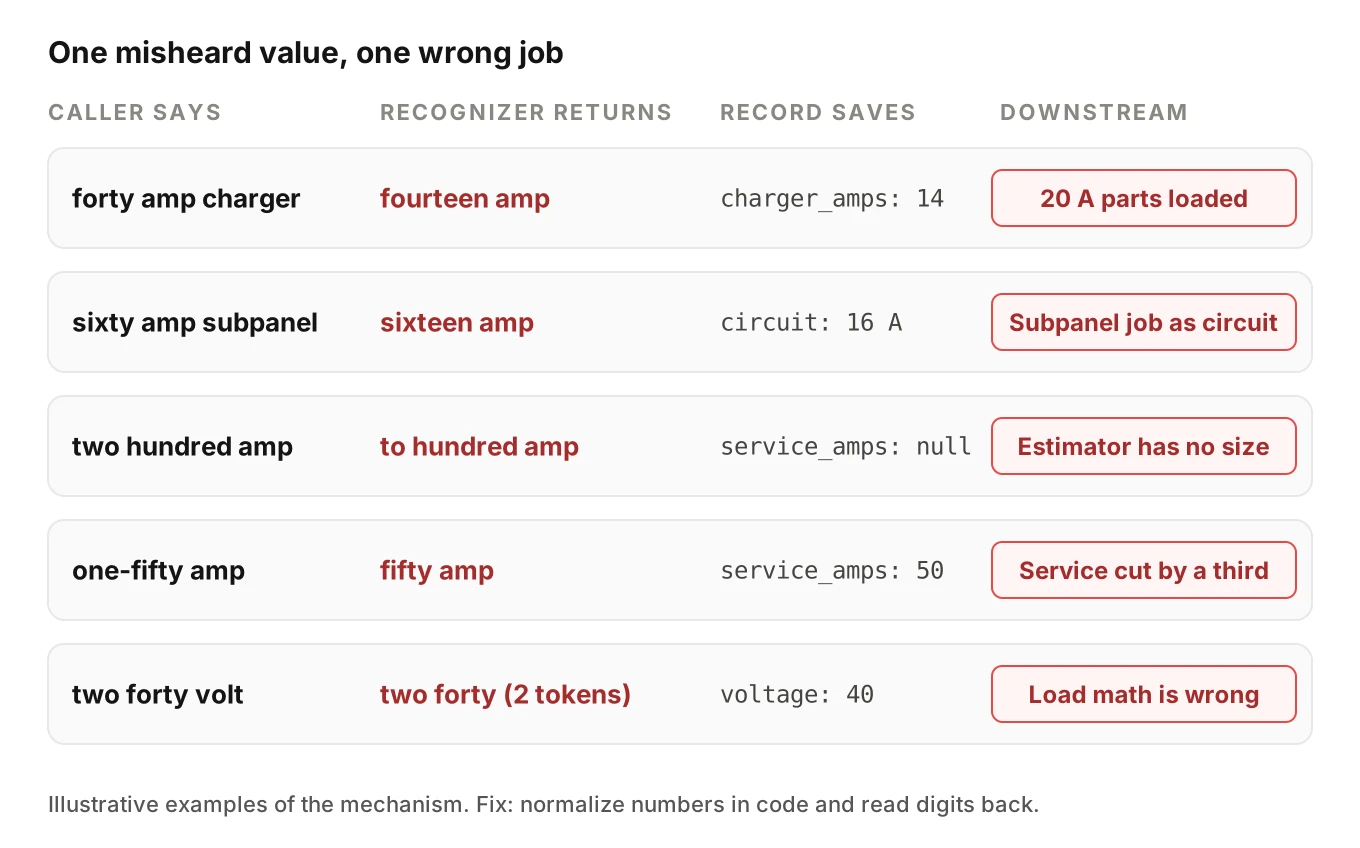Image resolution: width=1360 pixels, height=848 pixels.
Task: Select the "voltage: 40" record value
Action: click(x=797, y=694)
